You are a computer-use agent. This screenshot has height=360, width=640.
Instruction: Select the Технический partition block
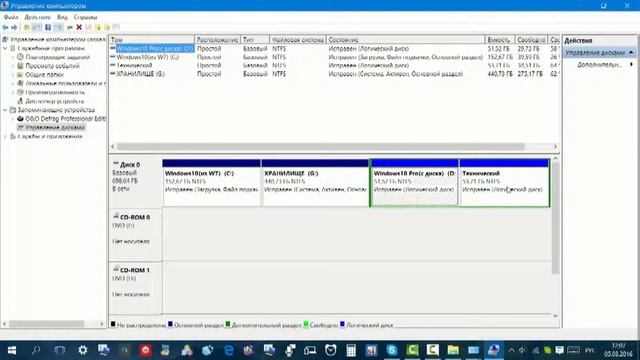pyautogui.click(x=504, y=183)
